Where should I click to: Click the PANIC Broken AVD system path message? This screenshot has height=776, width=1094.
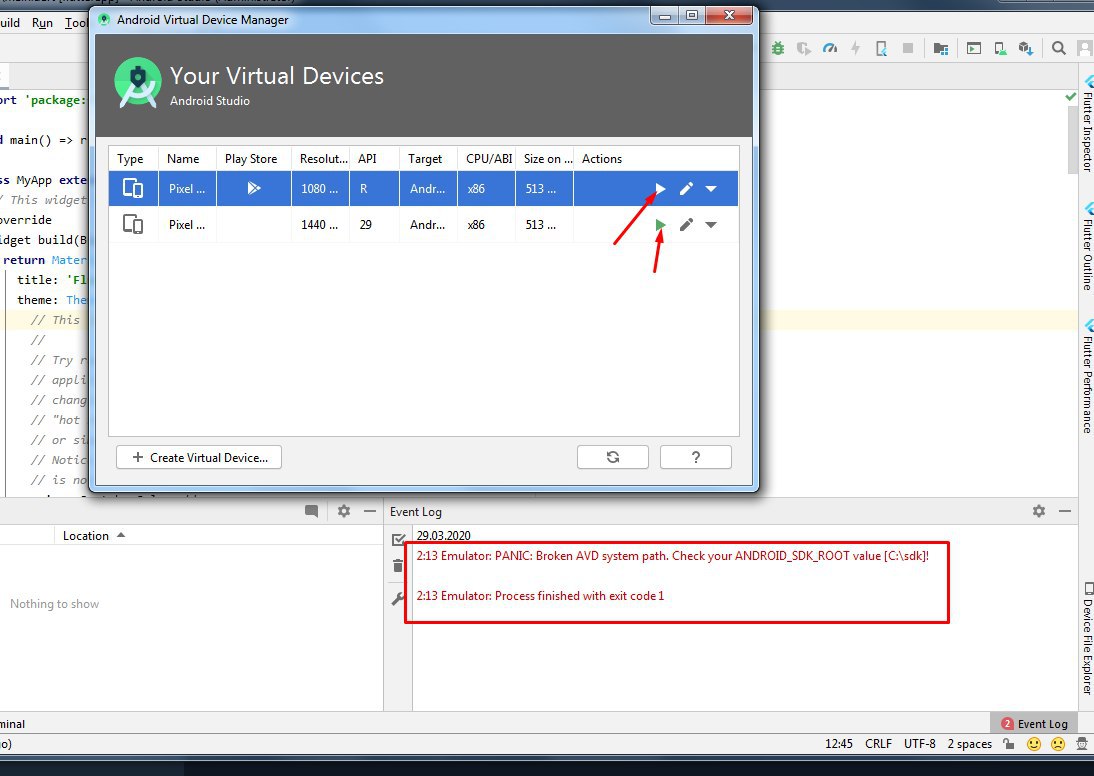[673, 556]
